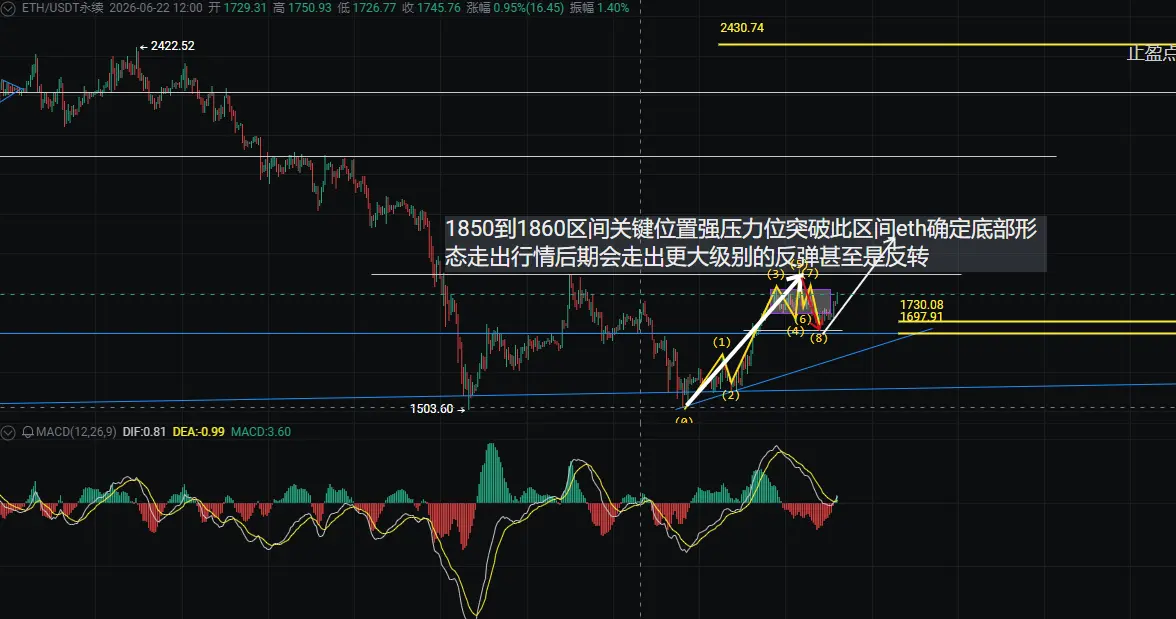Viewport: 1176px width, 619px height.
Task: Select the 止盈点 take-profit label
Action: click(x=1151, y=53)
